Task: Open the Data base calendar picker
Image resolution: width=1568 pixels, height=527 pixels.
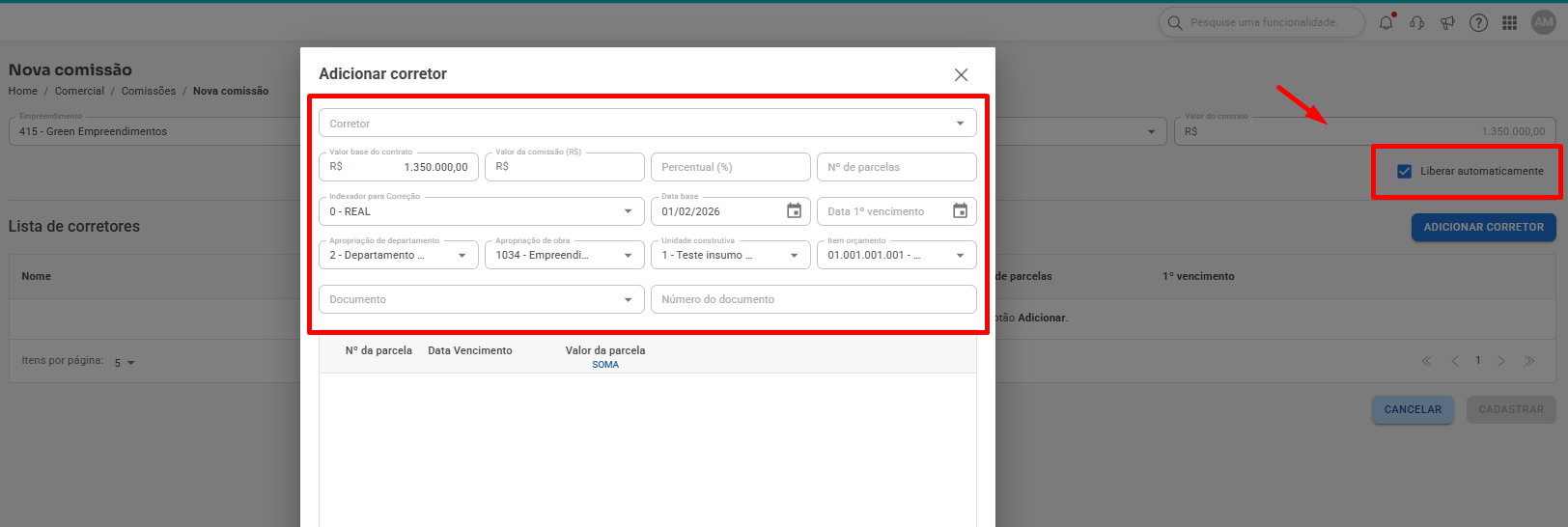Action: [x=794, y=210]
